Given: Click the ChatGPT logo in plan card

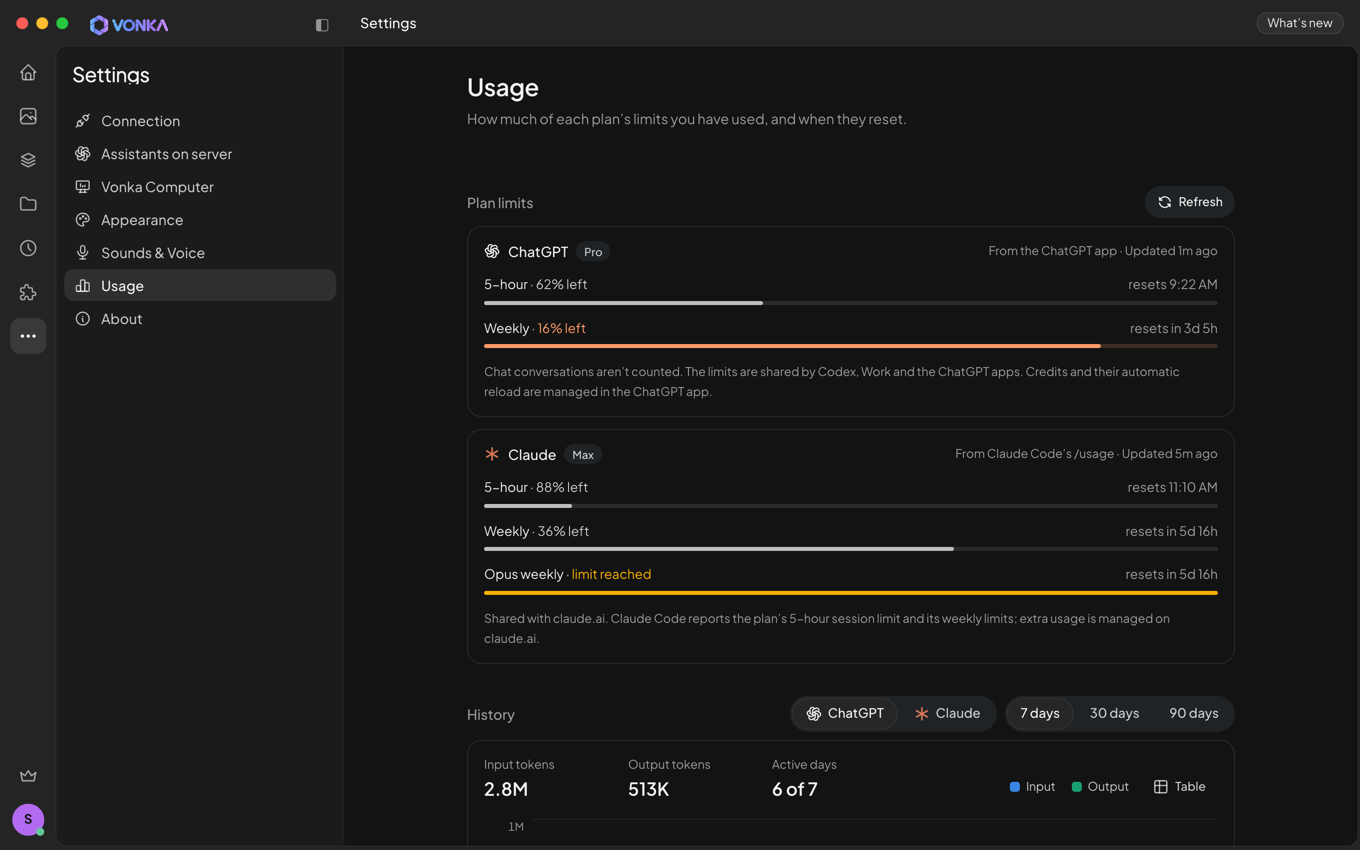Looking at the screenshot, I should pyautogui.click(x=492, y=251).
